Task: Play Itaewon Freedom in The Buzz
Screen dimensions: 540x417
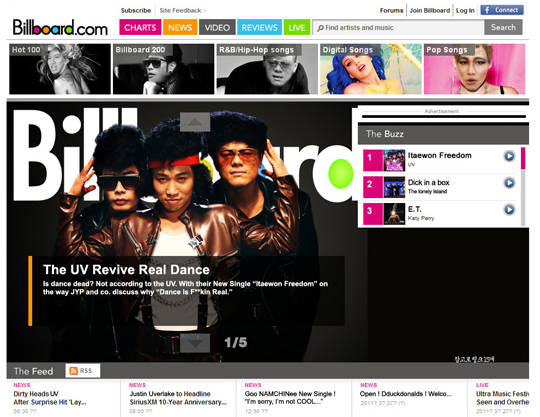Action: pyautogui.click(x=509, y=156)
